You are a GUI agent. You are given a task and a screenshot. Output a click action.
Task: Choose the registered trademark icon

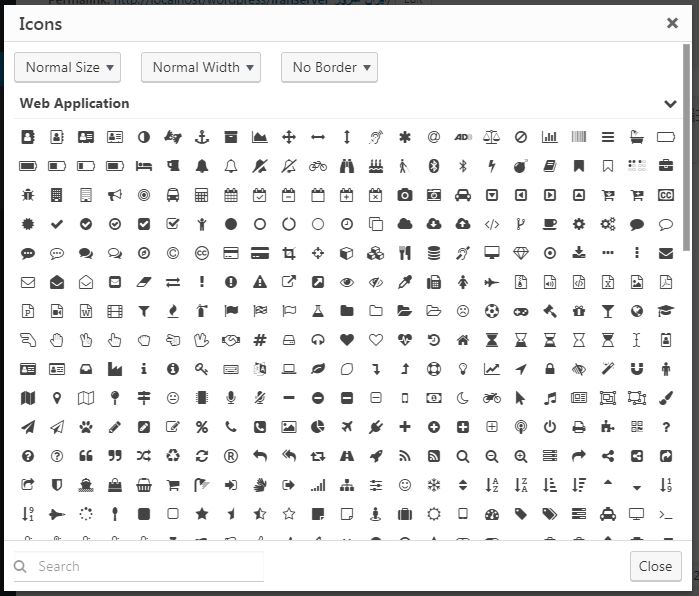[231, 456]
